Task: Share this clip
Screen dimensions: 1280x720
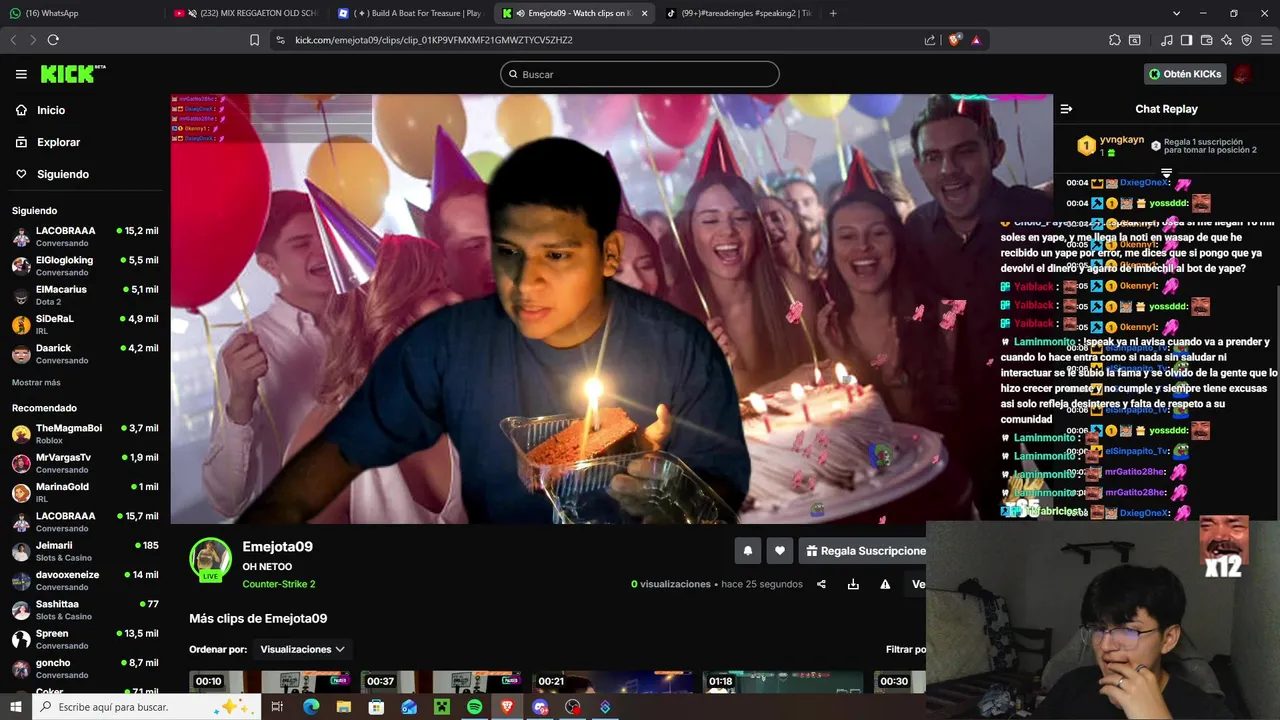Action: [821, 584]
